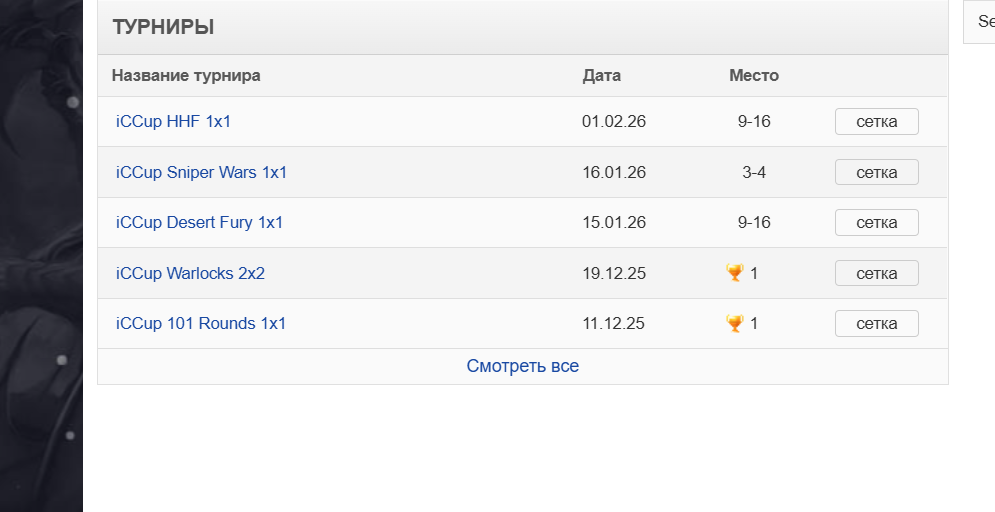Open the iCCup Warlocks 2x2 tournament link
This screenshot has width=995, height=512.
tap(190, 273)
